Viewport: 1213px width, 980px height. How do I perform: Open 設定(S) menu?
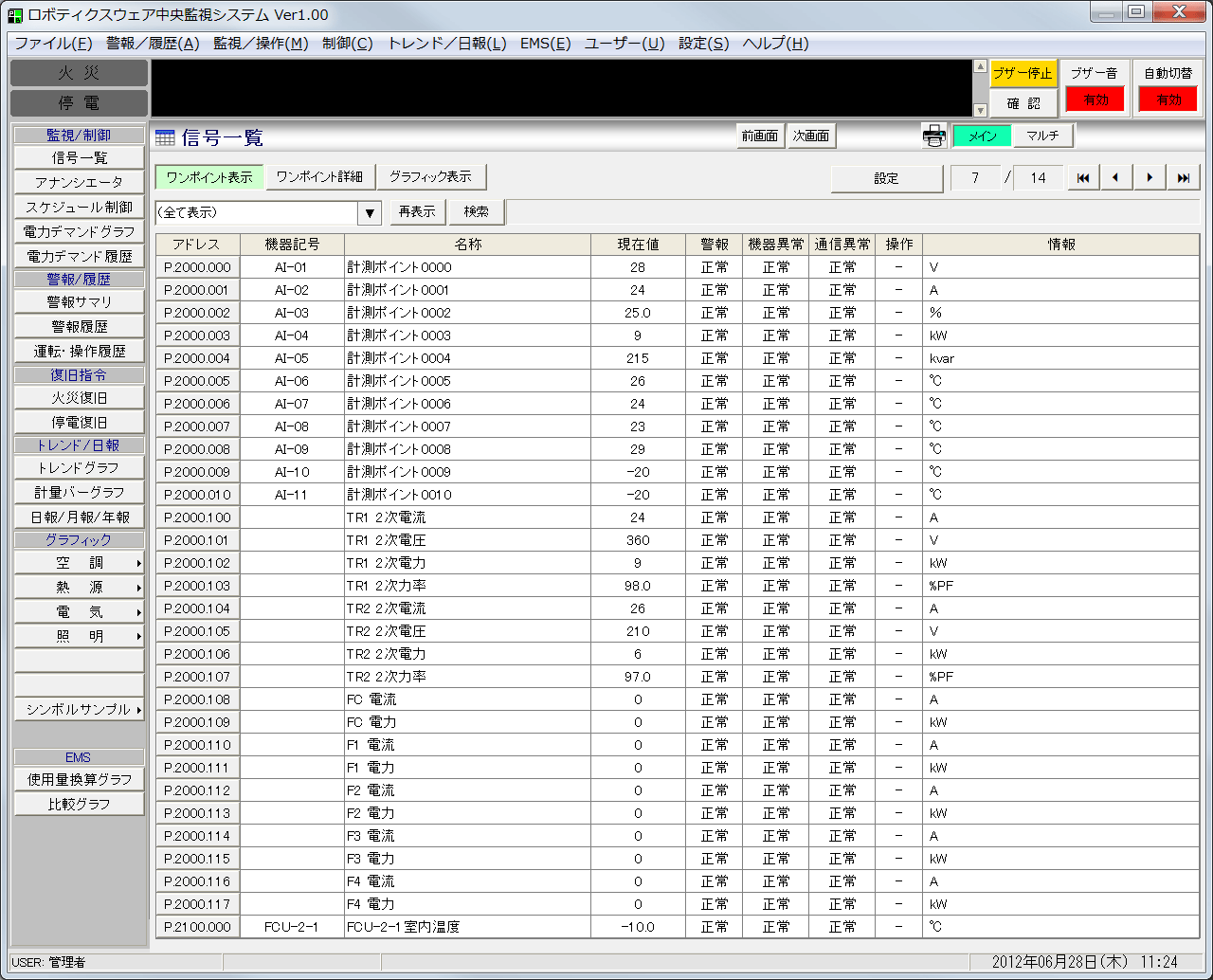pos(703,44)
